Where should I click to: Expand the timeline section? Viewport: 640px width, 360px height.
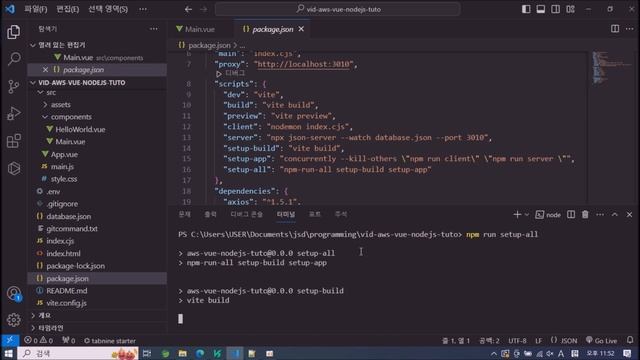[x=97, y=328]
